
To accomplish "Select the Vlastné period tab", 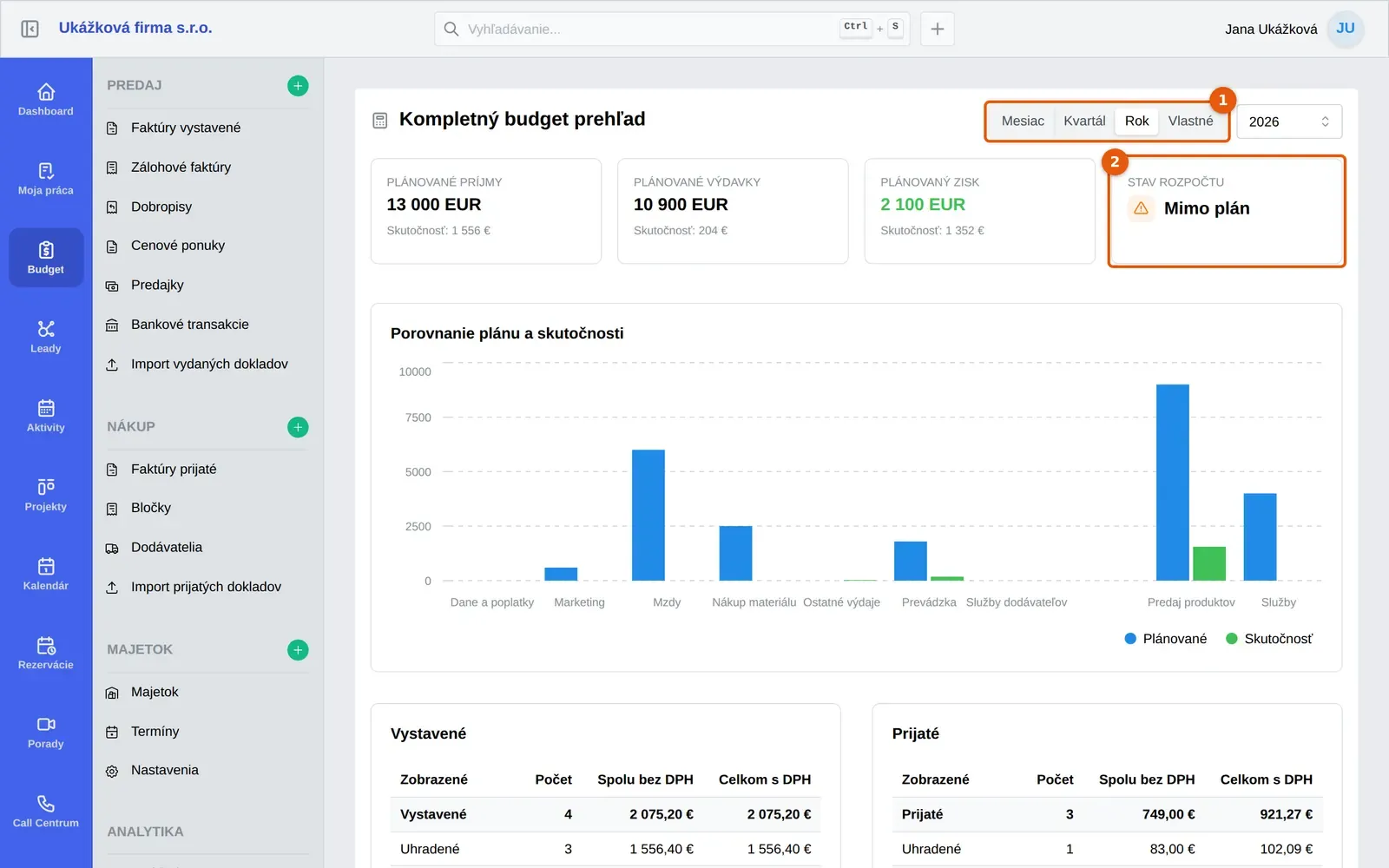I will point(1190,122).
